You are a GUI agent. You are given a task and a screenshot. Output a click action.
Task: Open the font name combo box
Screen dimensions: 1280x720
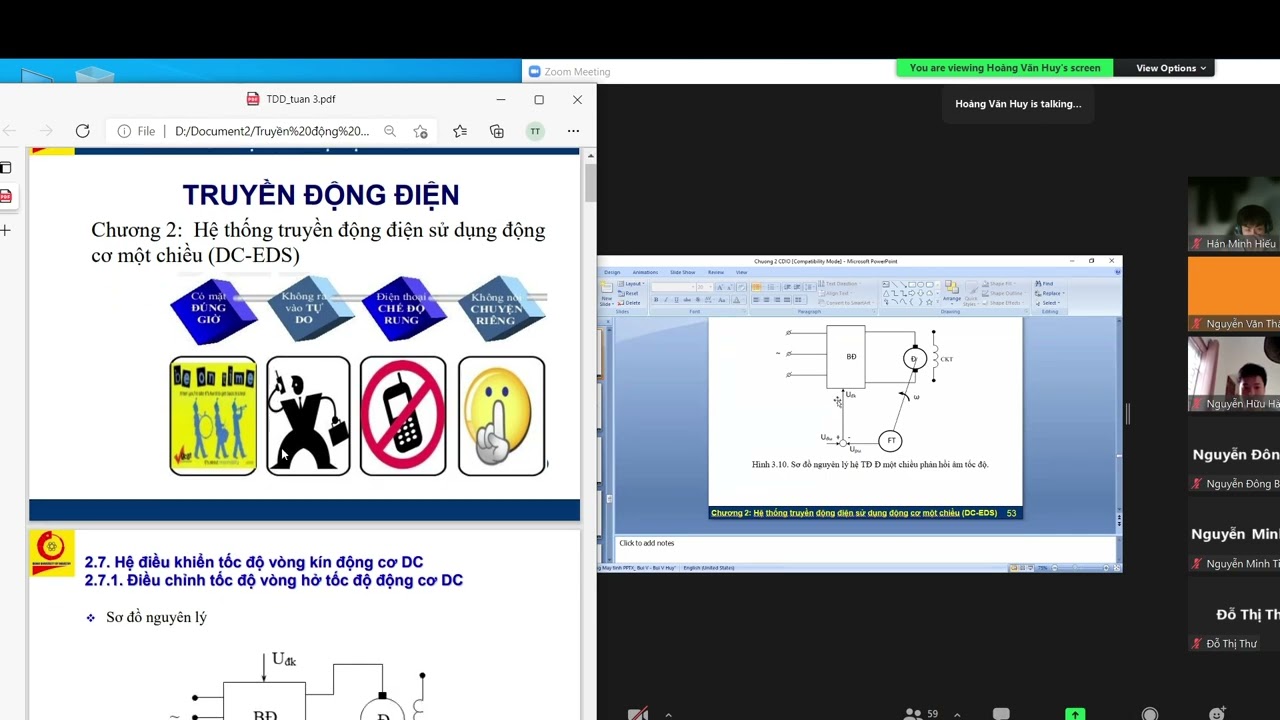673,287
